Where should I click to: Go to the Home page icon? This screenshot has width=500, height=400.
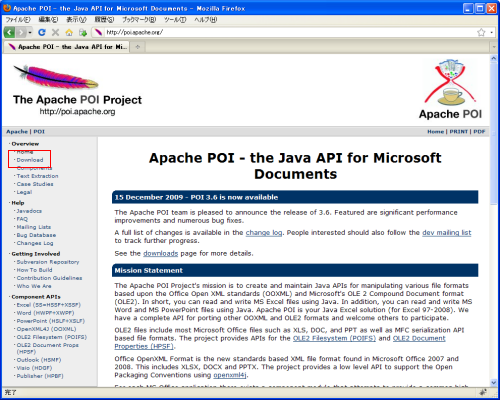(69, 32)
